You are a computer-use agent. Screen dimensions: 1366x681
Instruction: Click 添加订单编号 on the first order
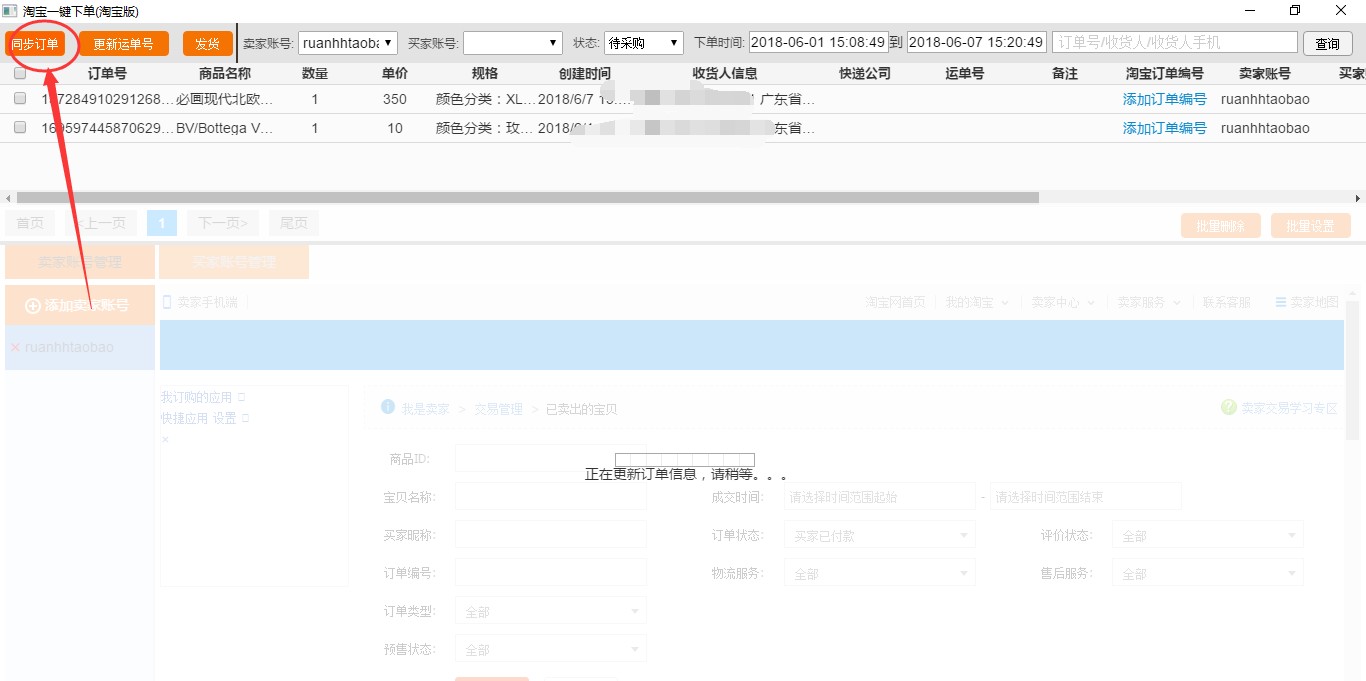(1164, 99)
